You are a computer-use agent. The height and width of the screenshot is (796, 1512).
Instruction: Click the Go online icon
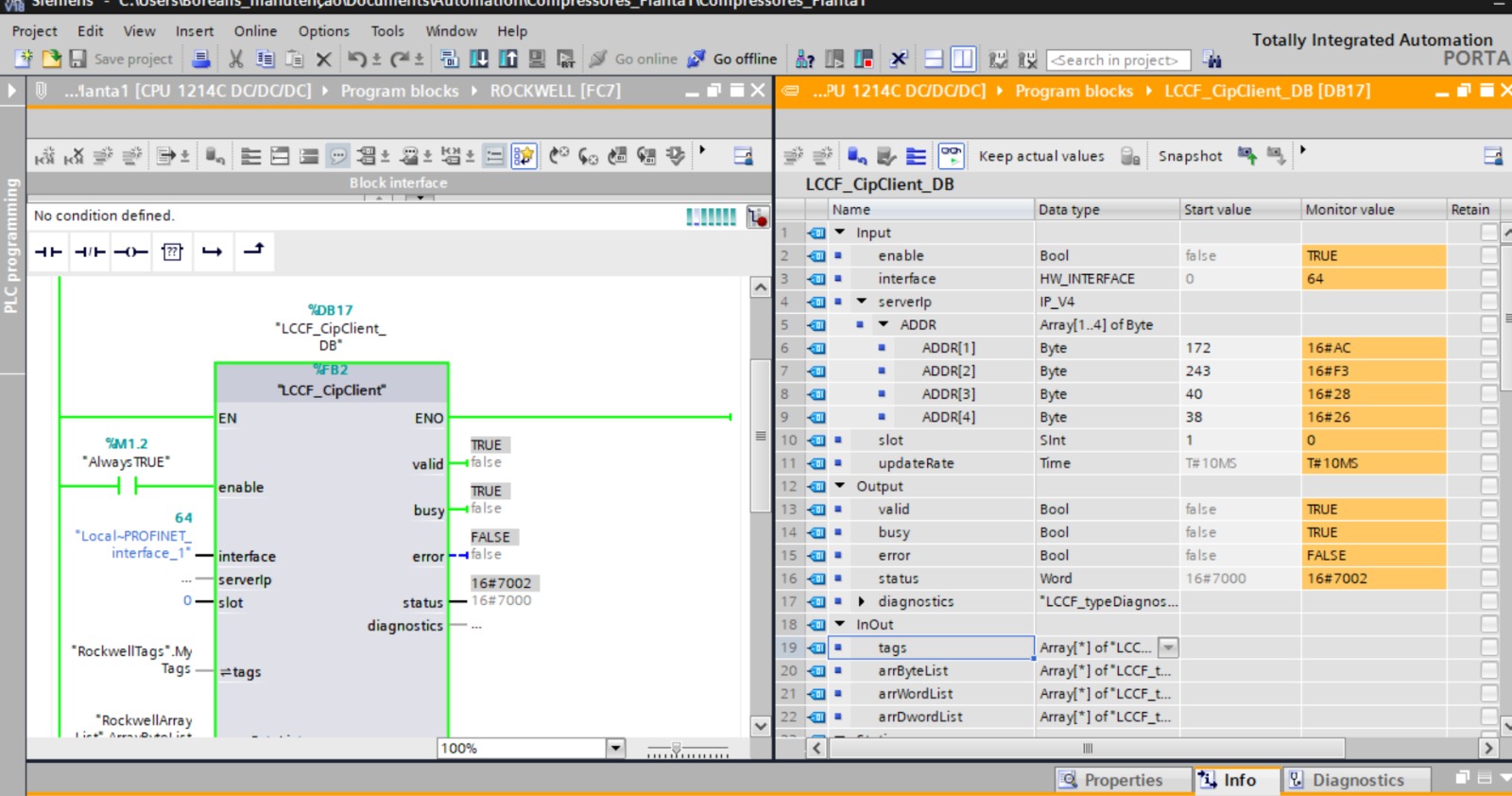coord(598,59)
